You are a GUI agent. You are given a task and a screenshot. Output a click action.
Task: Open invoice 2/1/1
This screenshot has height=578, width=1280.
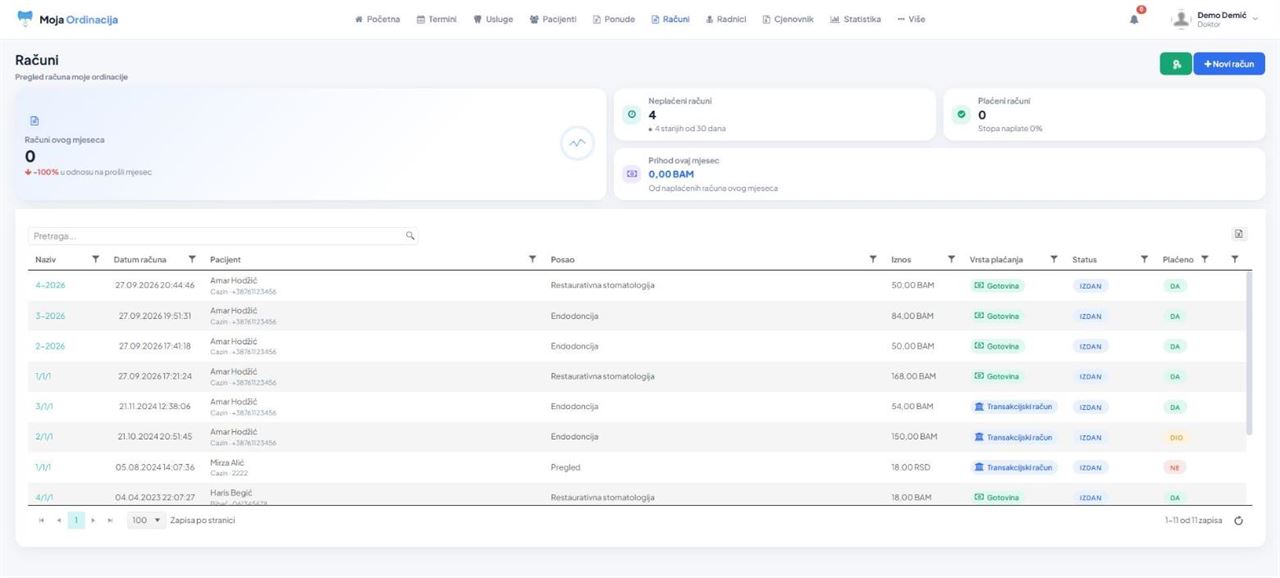44,437
